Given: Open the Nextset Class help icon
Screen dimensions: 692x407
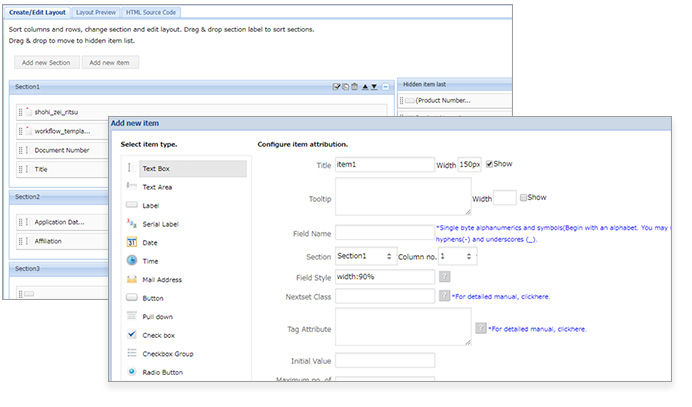Looking at the screenshot, I should click(444, 296).
